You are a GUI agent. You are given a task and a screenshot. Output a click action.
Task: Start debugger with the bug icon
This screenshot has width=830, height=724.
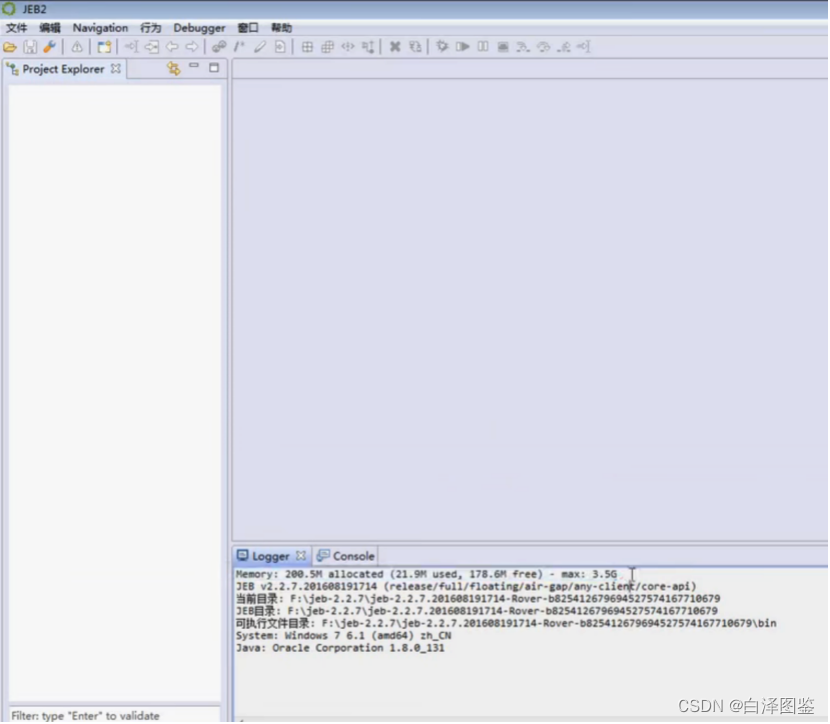442,47
